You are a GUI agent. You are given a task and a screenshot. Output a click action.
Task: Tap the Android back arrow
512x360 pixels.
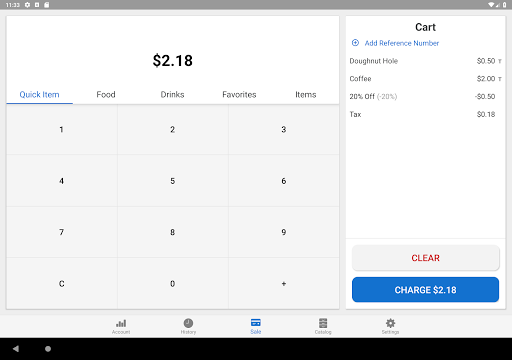16,349
